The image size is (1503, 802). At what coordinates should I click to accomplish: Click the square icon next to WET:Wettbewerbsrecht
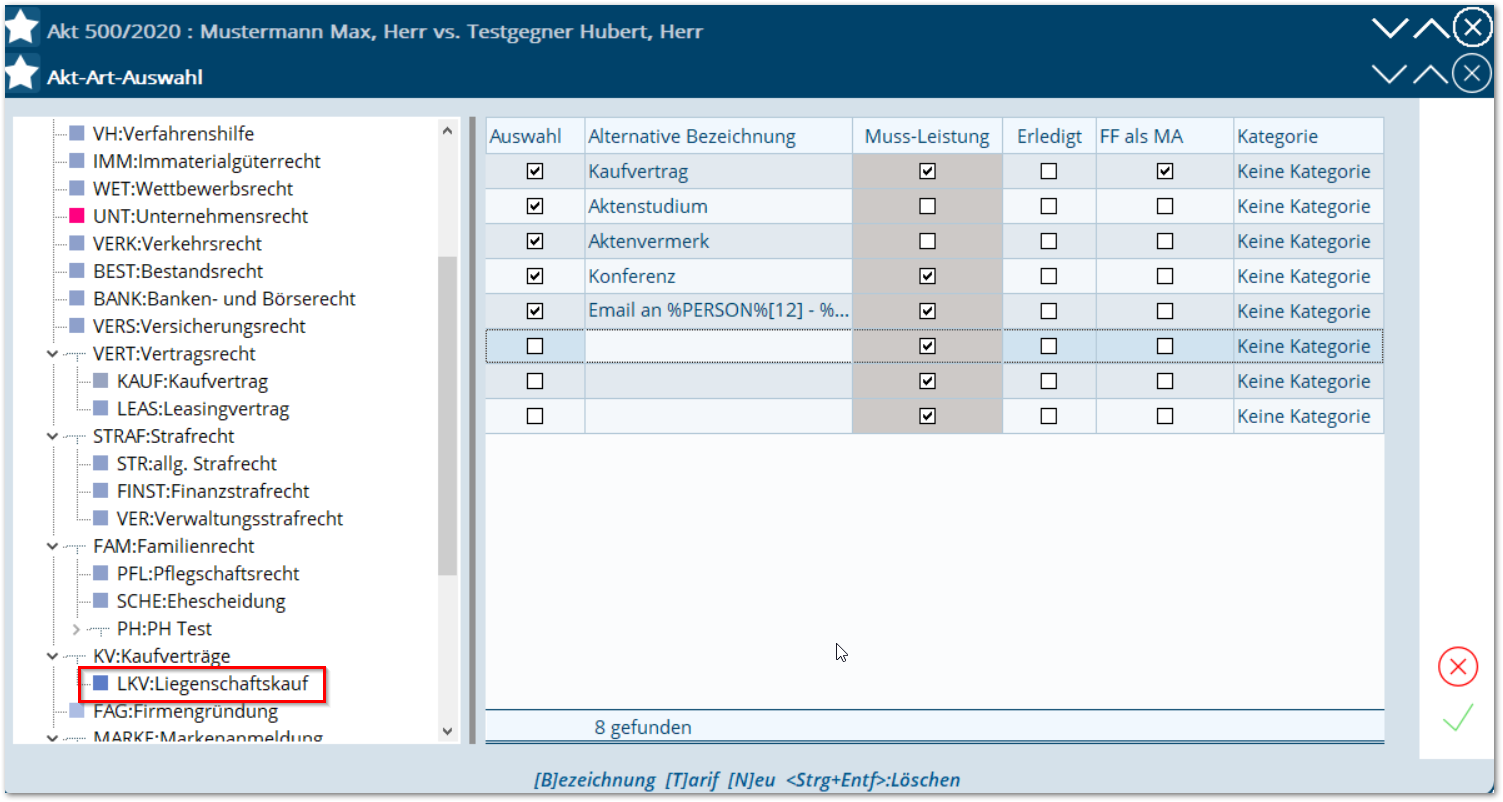(x=77, y=188)
